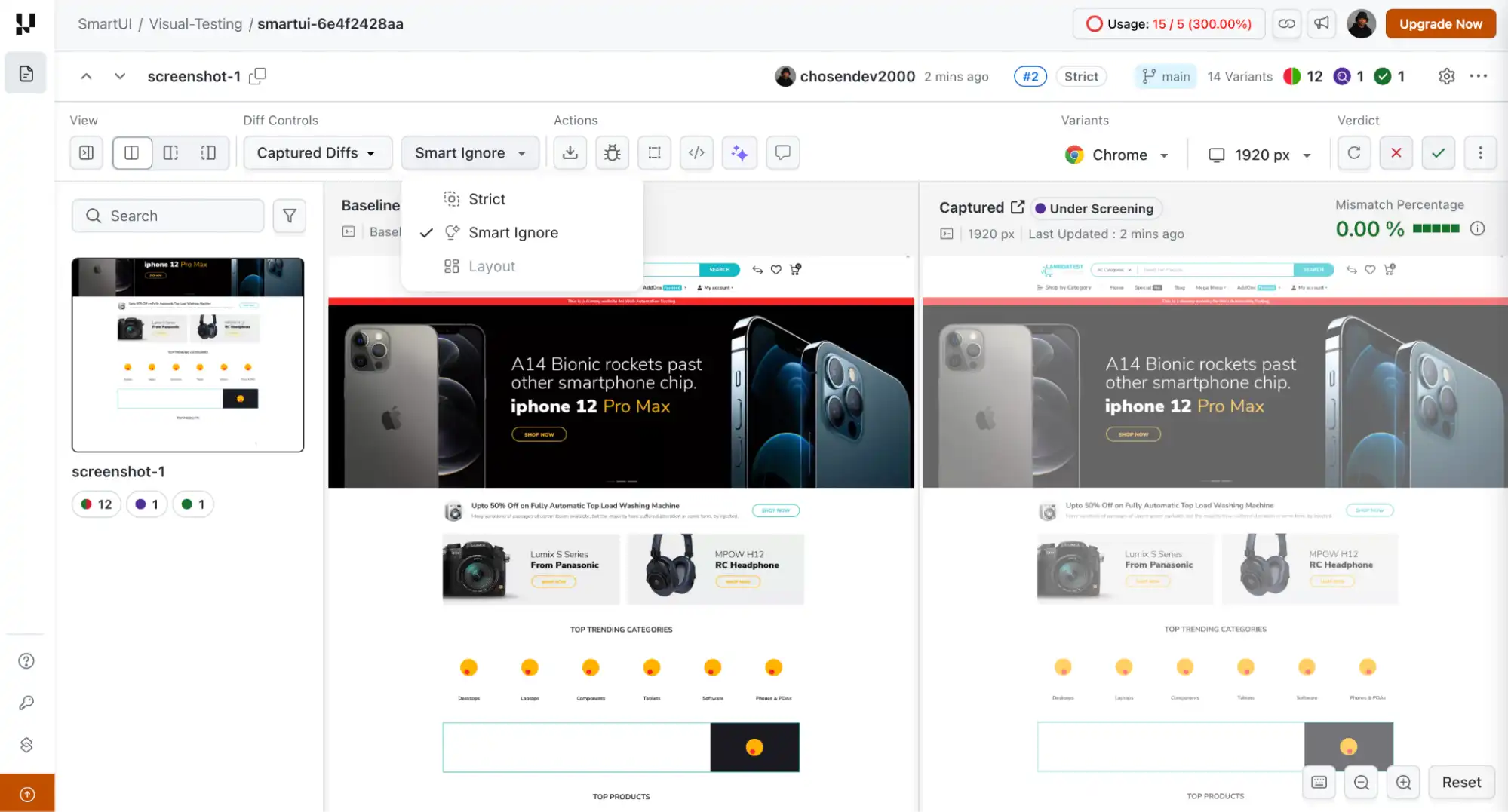Open the Chrome browser dropdown

point(1117,155)
